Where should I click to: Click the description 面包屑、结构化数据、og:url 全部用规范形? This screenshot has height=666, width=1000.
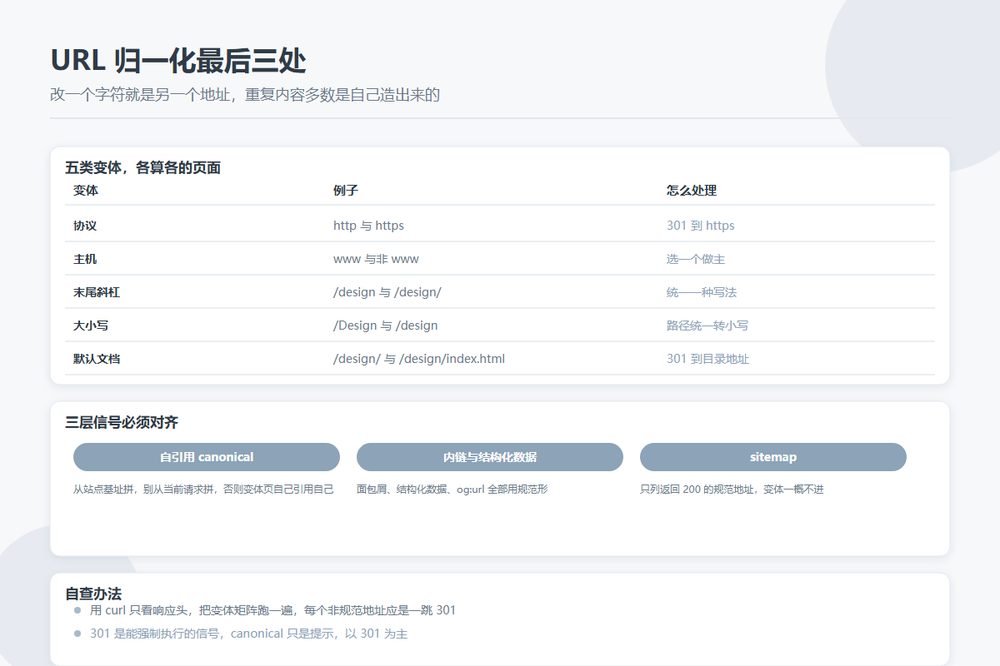[452, 489]
